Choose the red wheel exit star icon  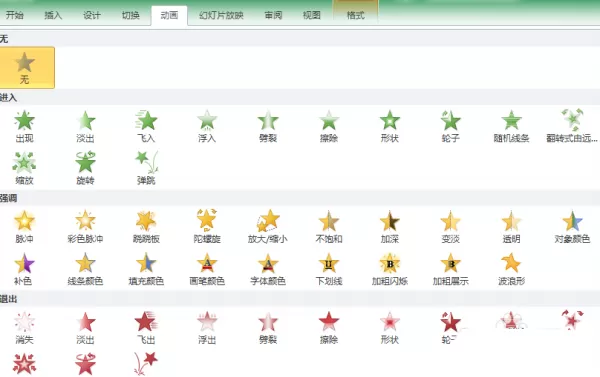450,322
